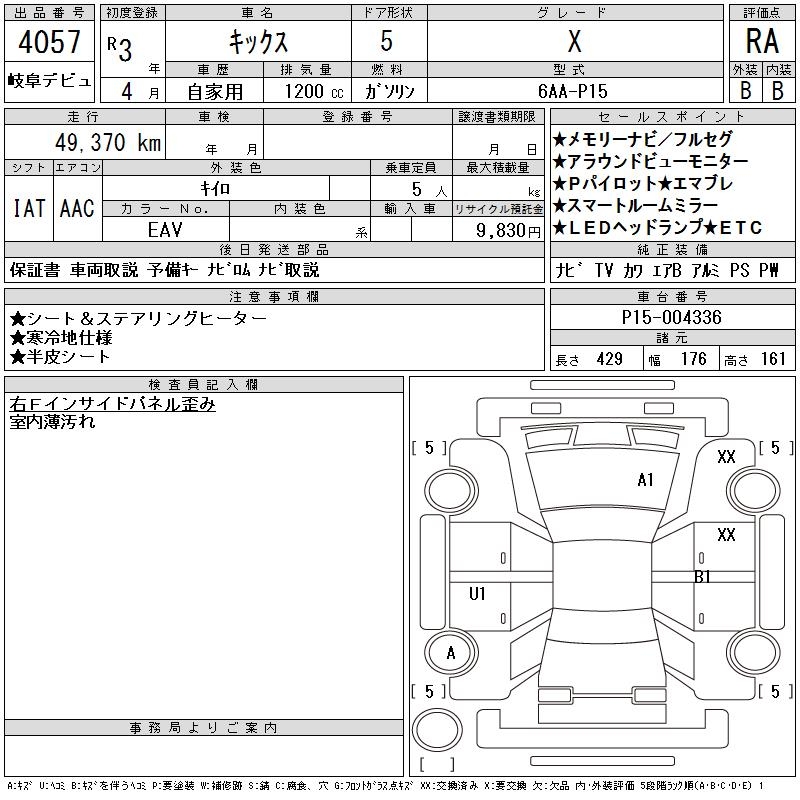800x800 pixels.
Task: Click shift type IAT
Action: 29,208
